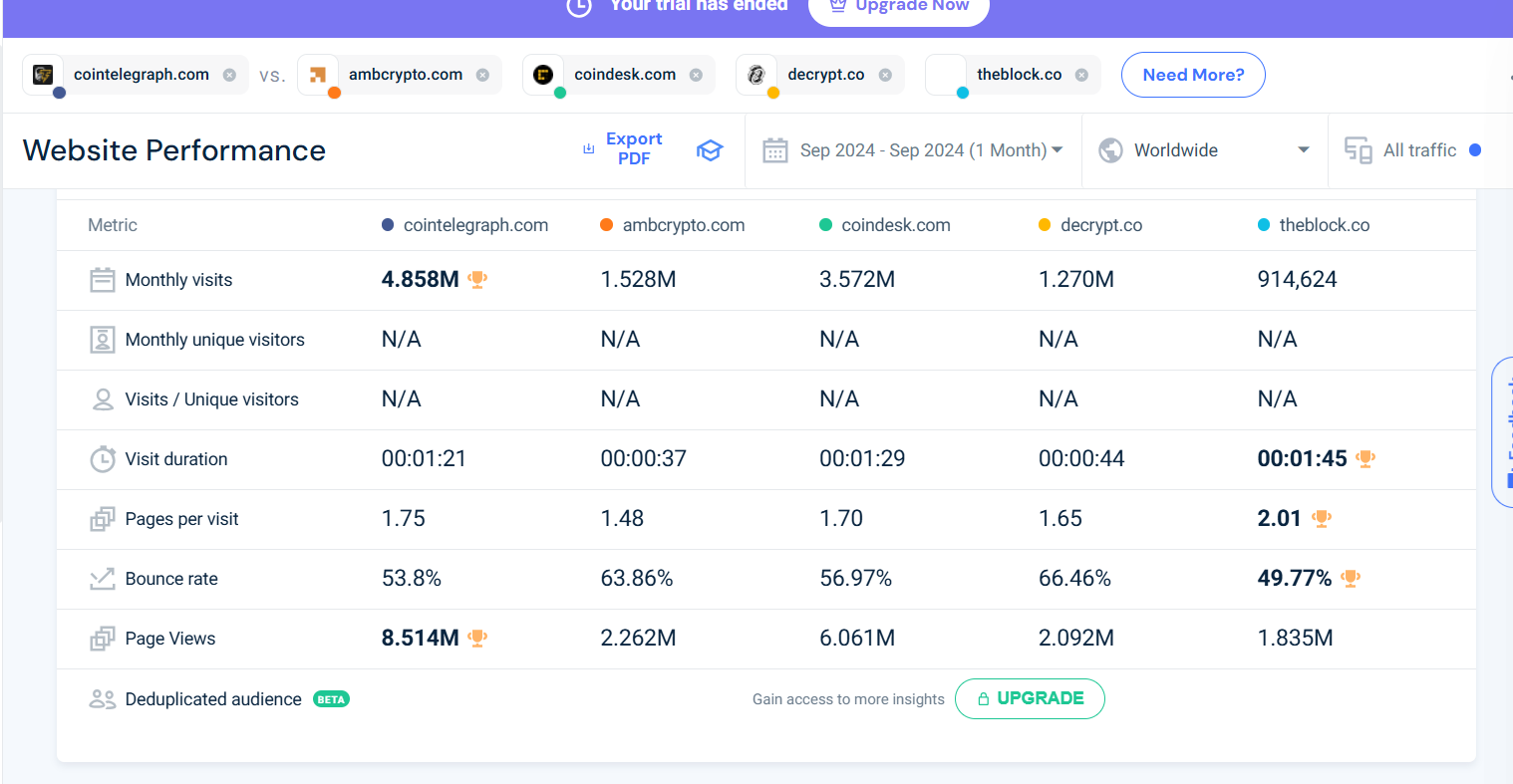Click the Website Performance heading

point(174,150)
